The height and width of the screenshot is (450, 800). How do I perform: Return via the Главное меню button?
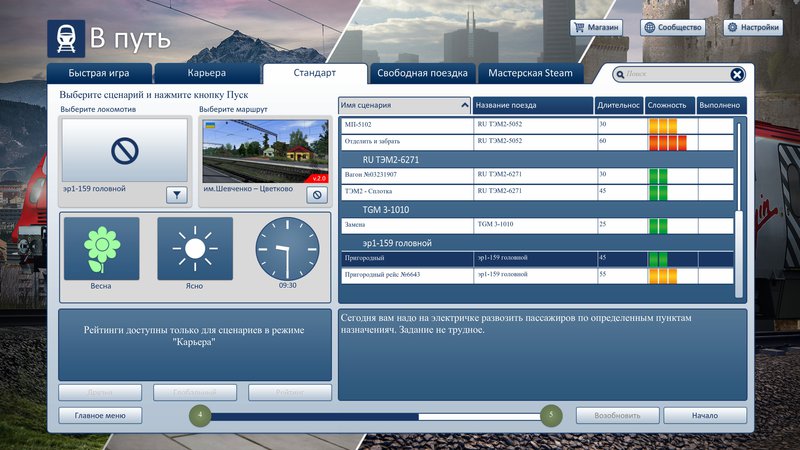pos(100,415)
